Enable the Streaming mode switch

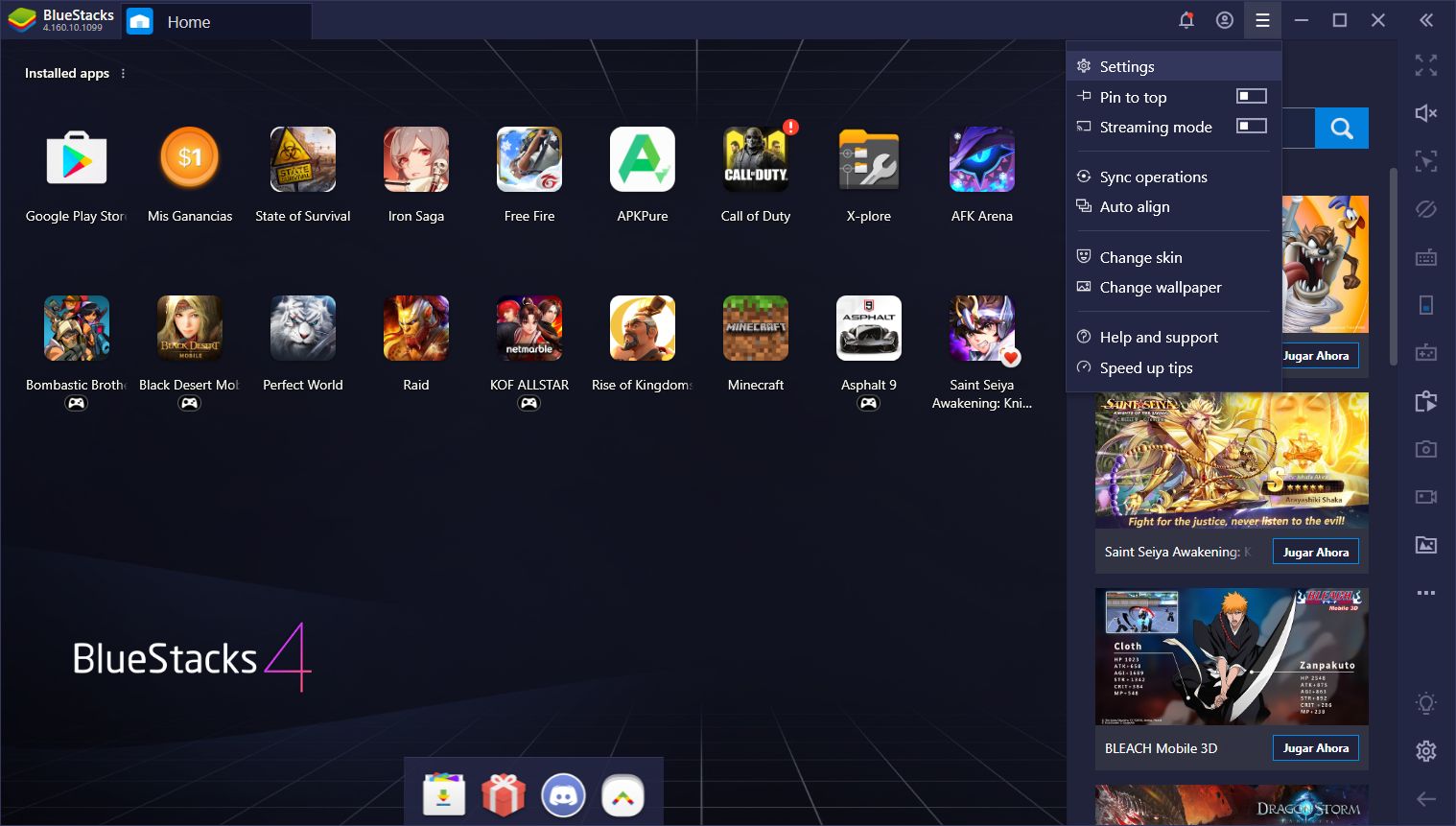click(1251, 126)
